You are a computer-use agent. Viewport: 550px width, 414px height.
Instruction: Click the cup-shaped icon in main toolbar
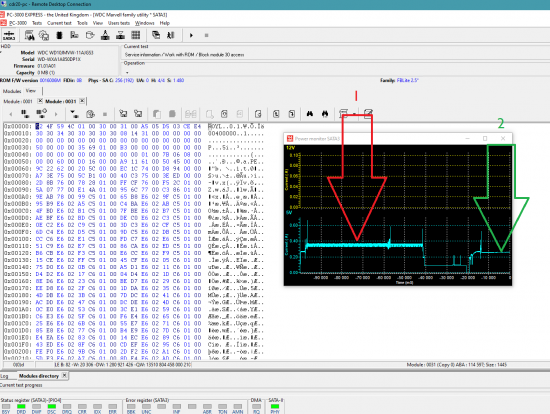pos(90,35)
